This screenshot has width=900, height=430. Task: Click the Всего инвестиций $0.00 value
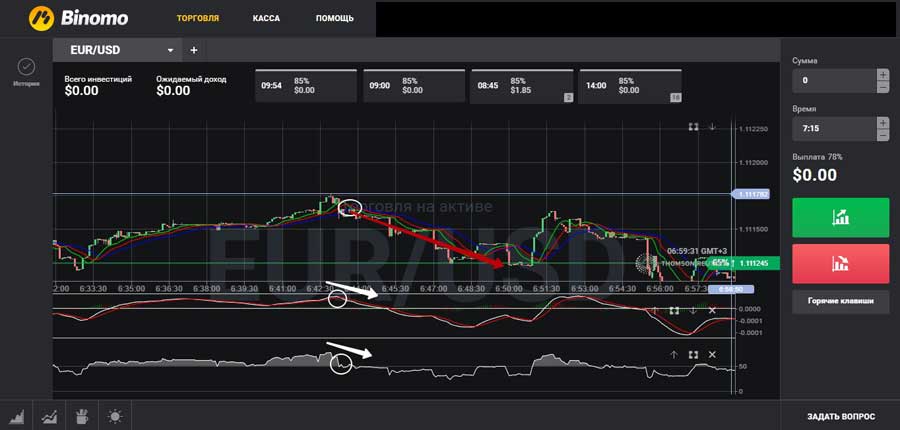(x=81, y=91)
